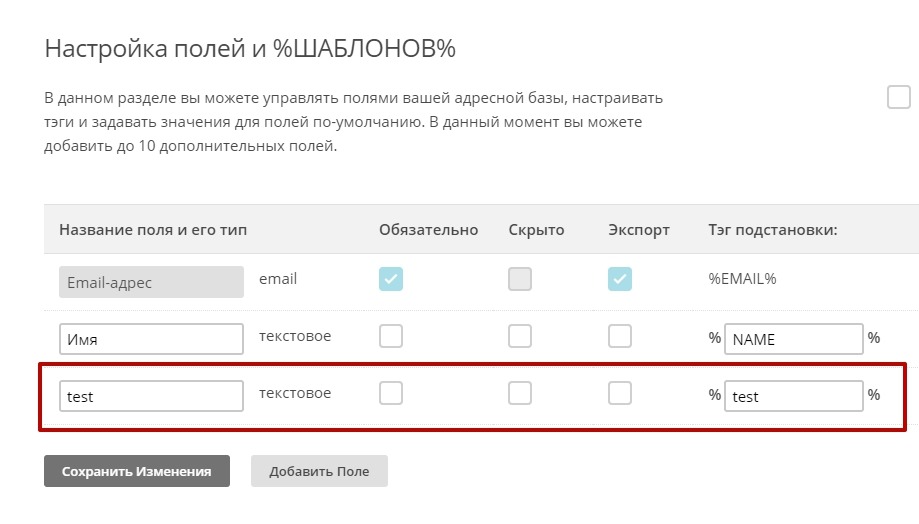Edit the test substitution tag input
The image size is (919, 524).
click(x=793, y=396)
